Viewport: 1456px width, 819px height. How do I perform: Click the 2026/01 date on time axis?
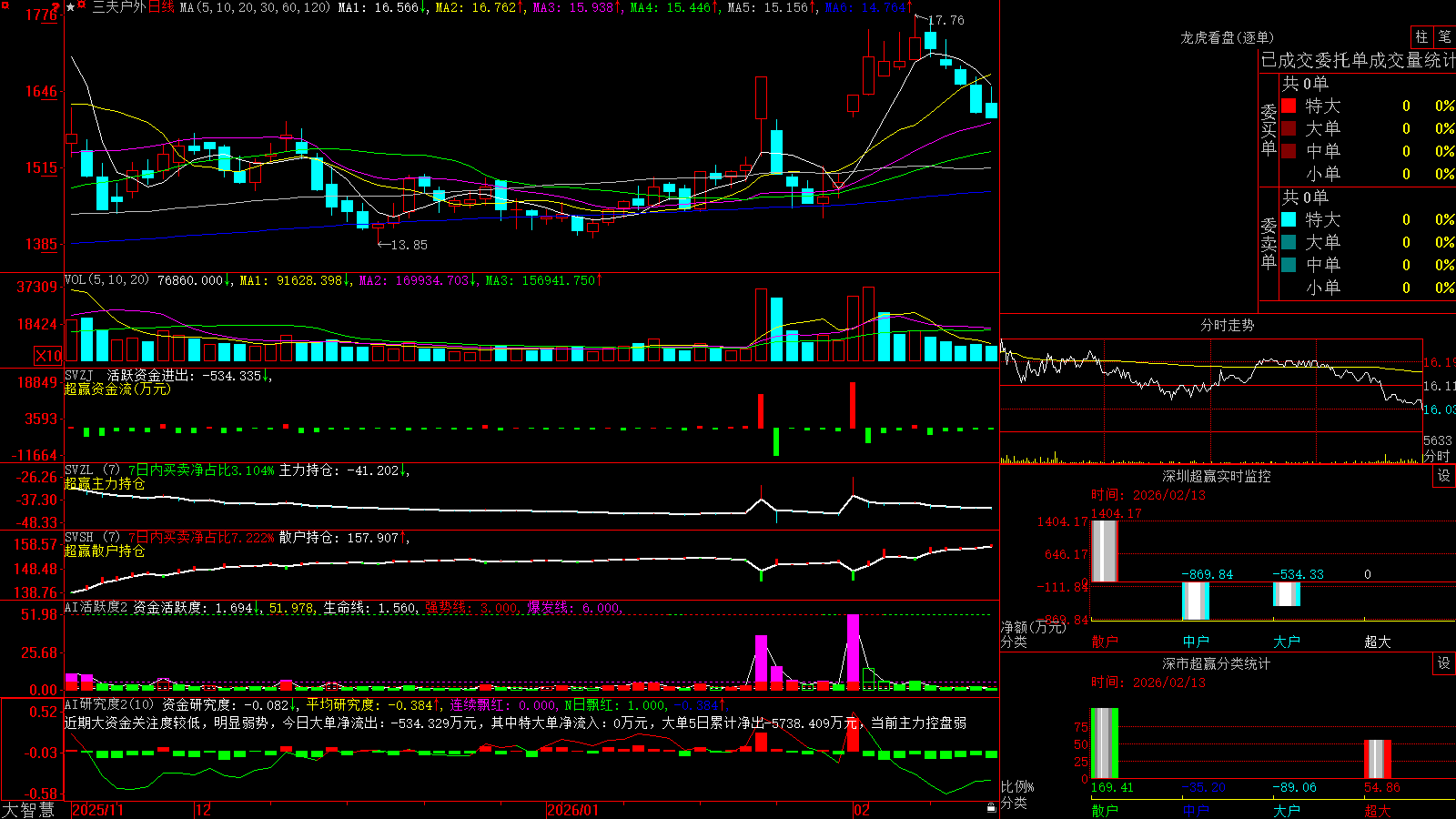click(x=573, y=810)
